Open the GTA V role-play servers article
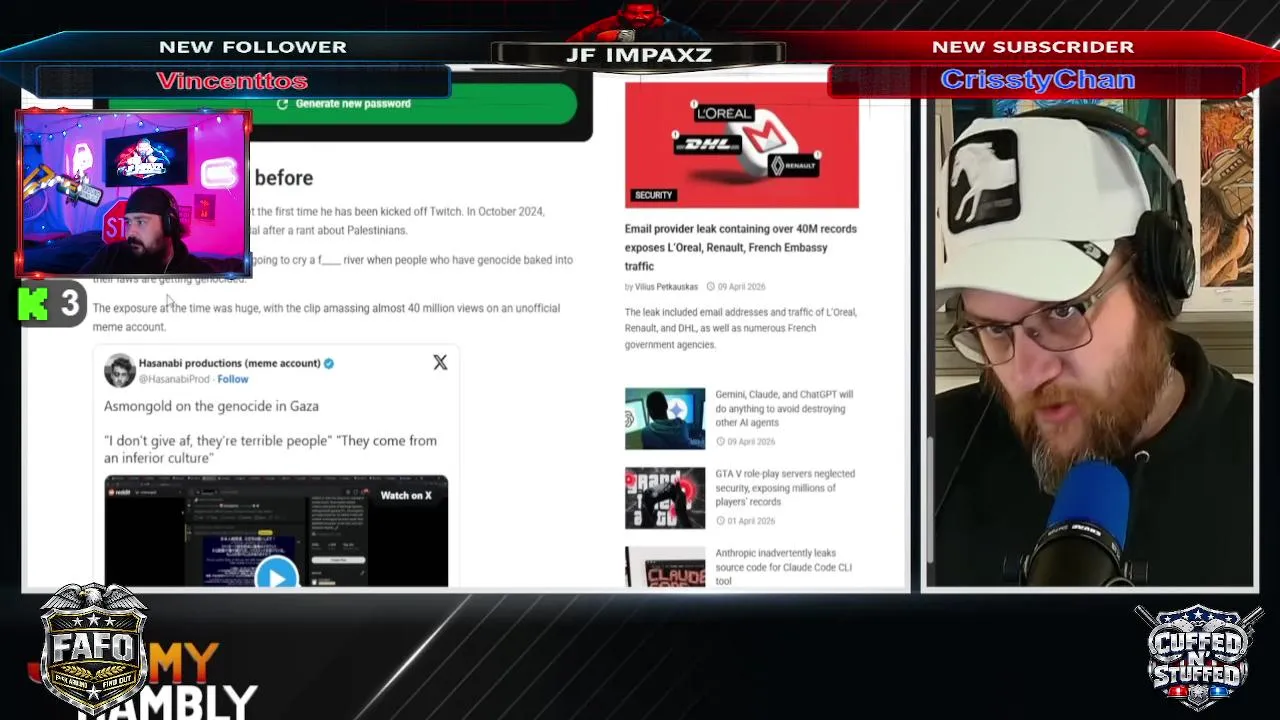 click(785, 487)
